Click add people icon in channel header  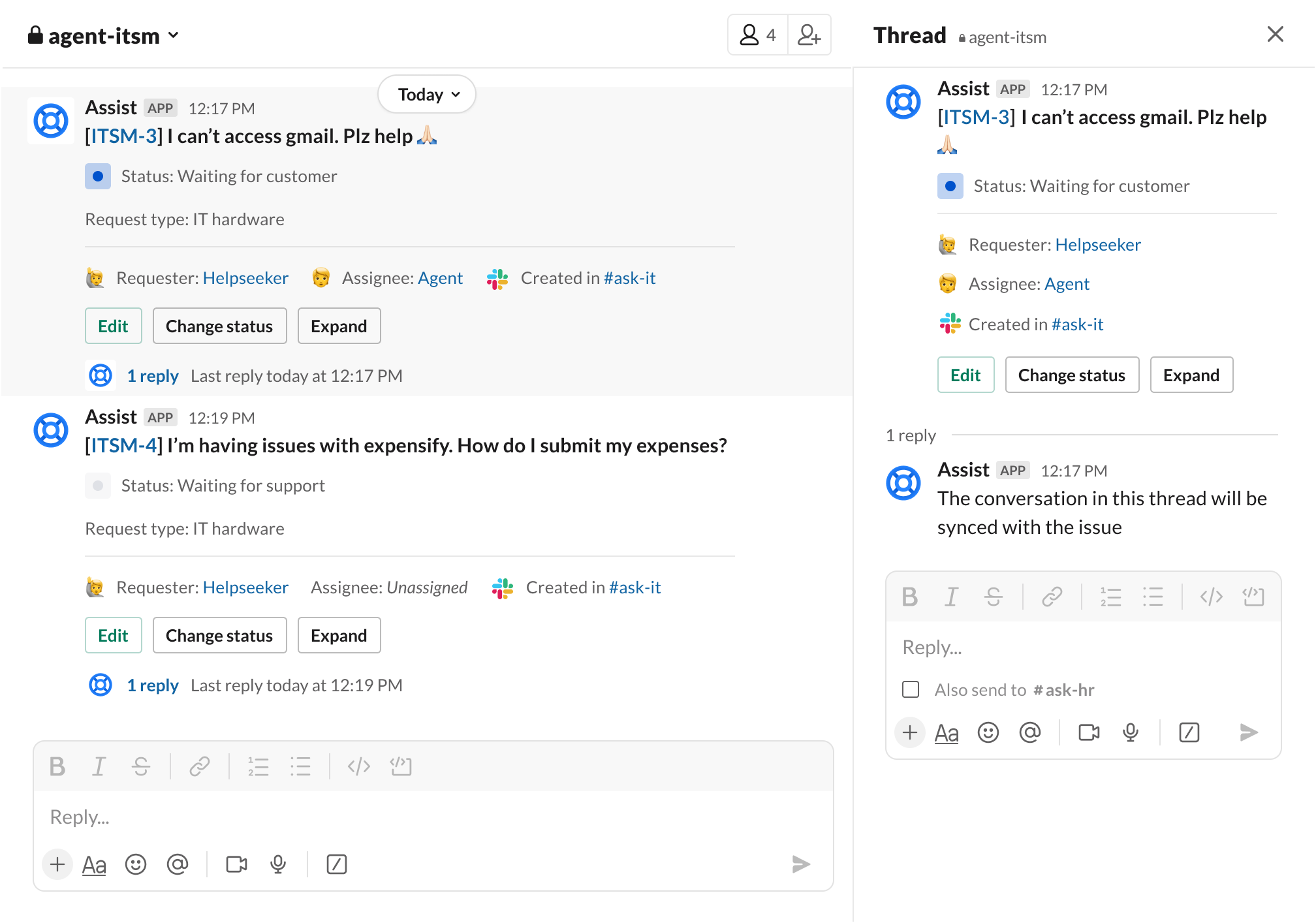pos(809,35)
